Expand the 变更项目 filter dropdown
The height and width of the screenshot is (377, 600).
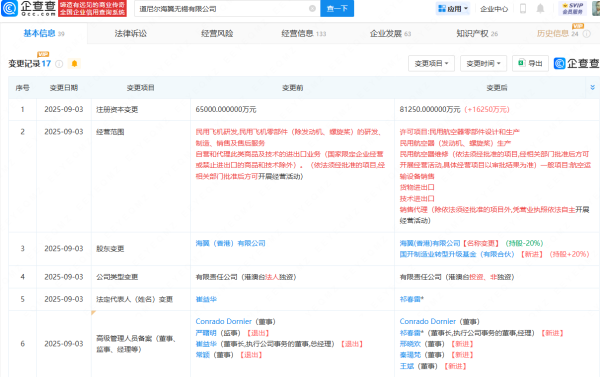click(x=431, y=63)
